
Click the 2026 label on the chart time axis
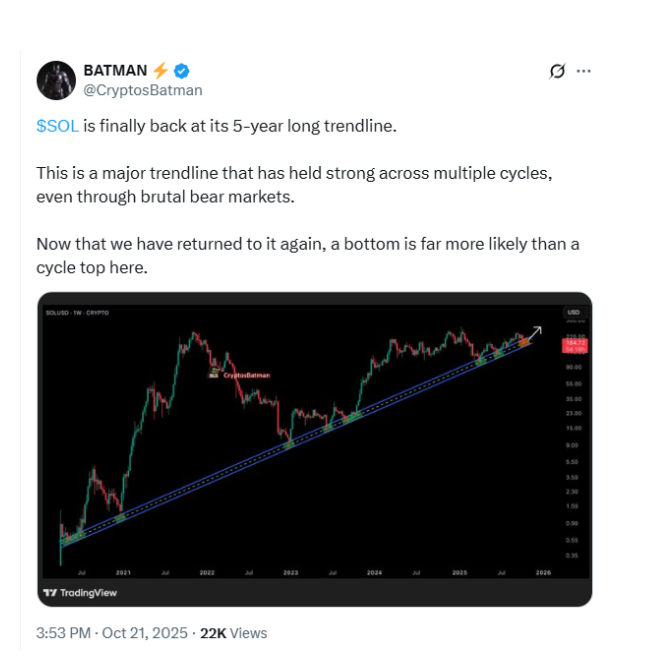click(543, 573)
